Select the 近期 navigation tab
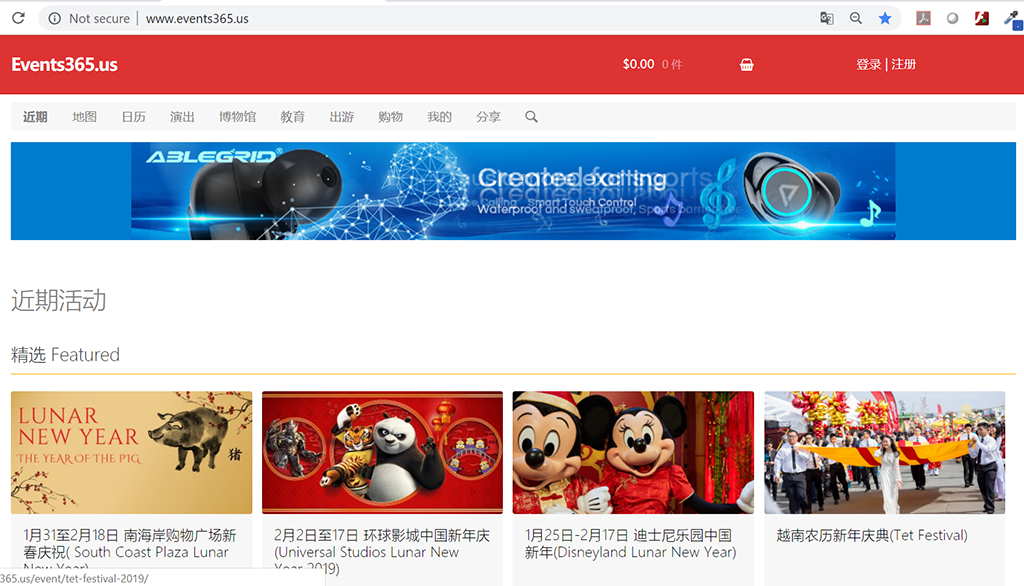Image resolution: width=1024 pixels, height=586 pixels. (35, 117)
